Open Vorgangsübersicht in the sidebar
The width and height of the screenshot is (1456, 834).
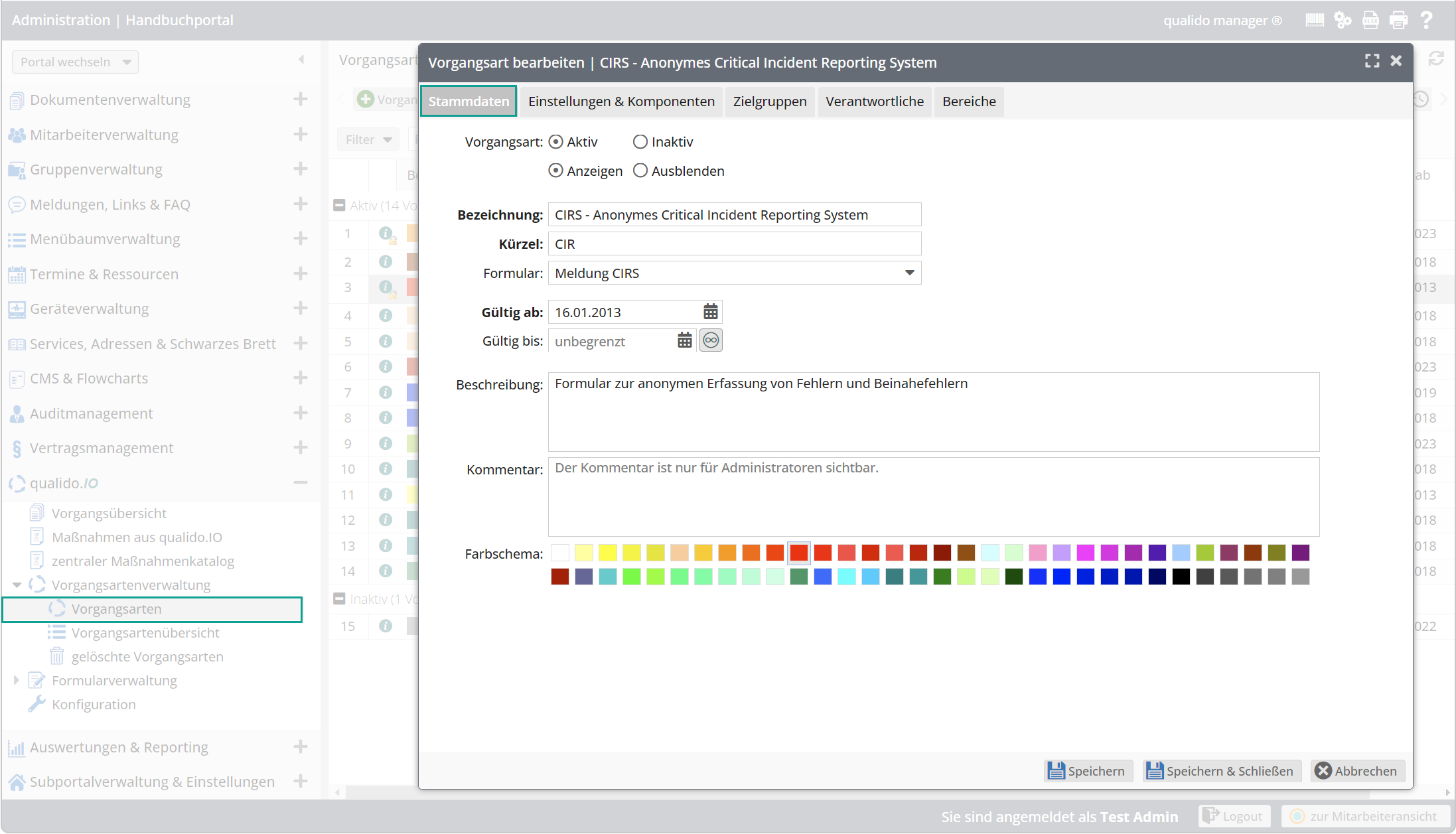[109, 514]
